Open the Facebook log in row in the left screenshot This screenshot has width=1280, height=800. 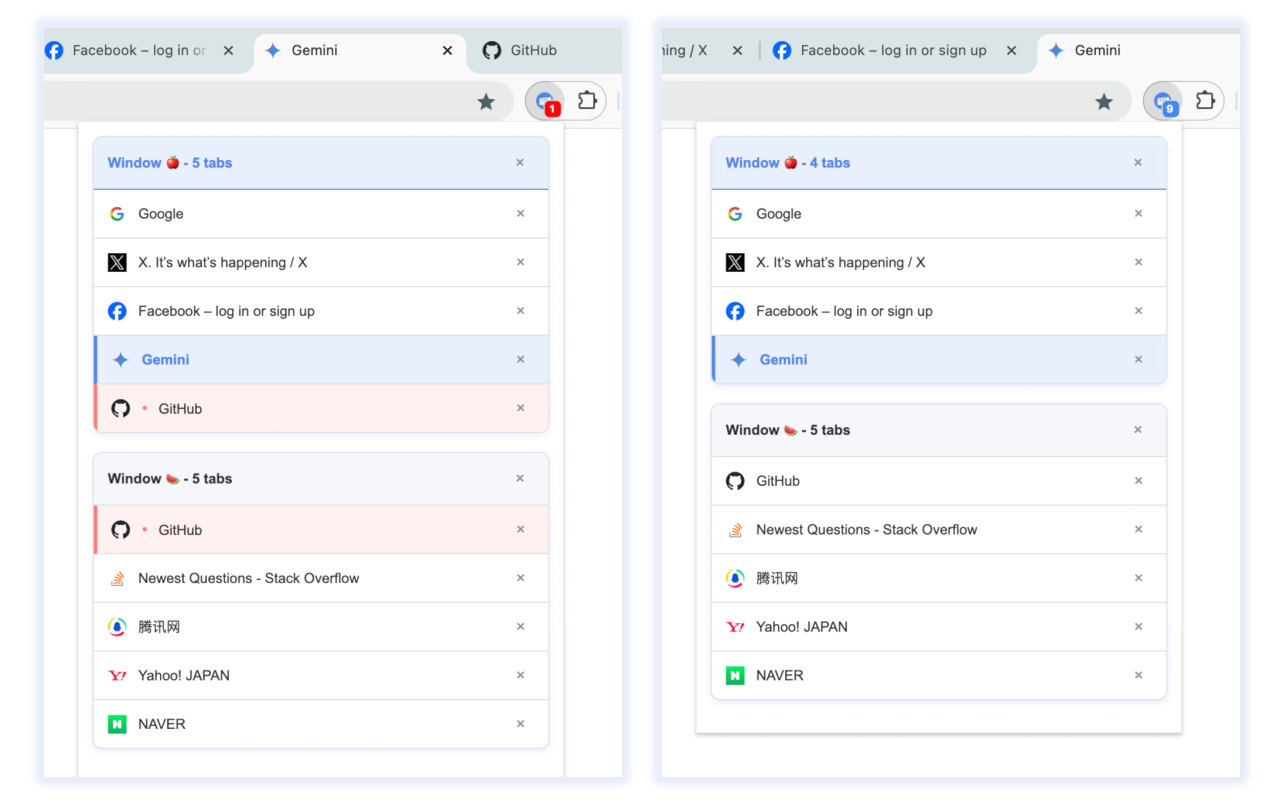click(x=321, y=311)
